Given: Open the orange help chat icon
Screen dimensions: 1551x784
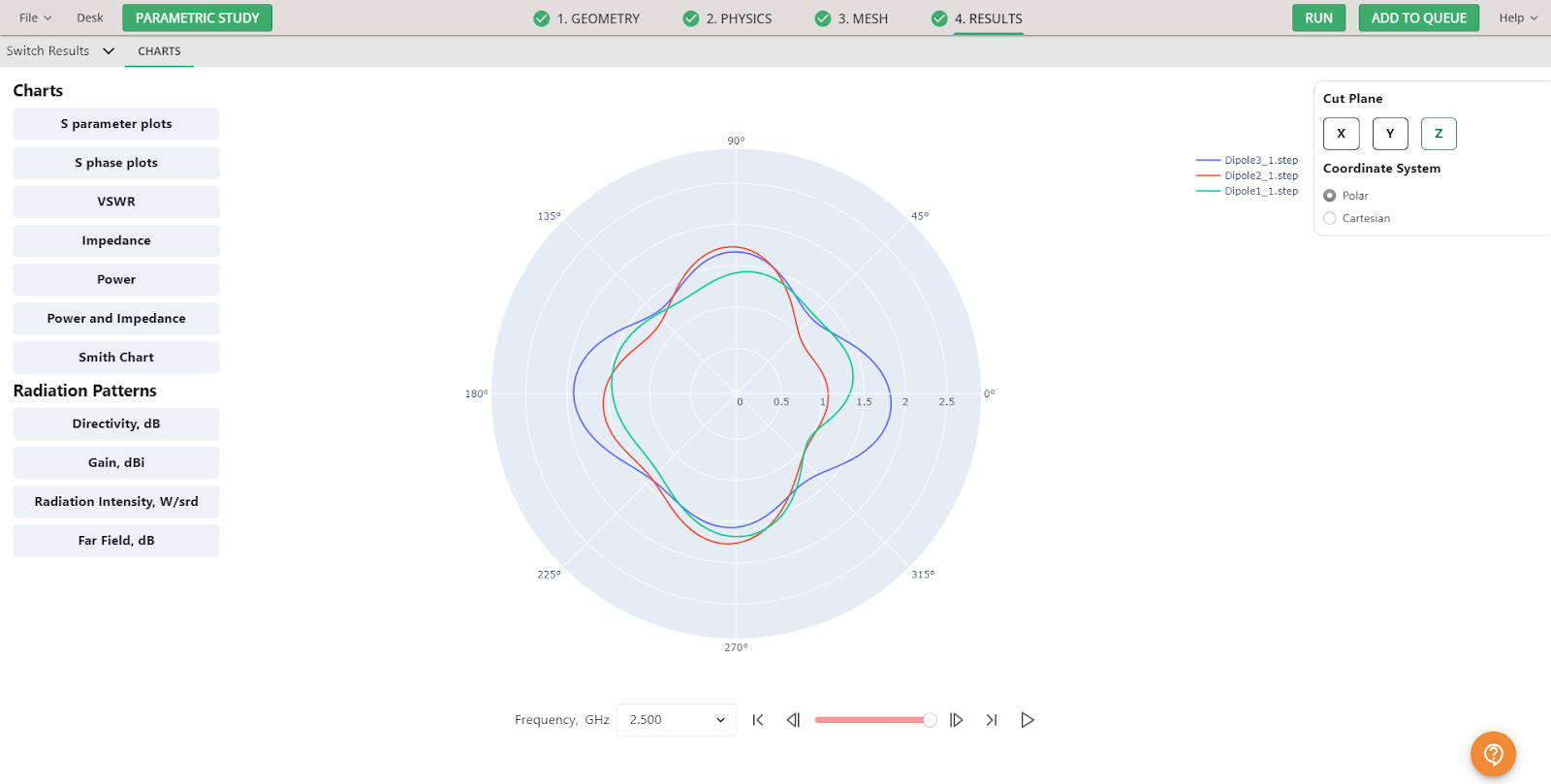Looking at the screenshot, I should 1493,754.
